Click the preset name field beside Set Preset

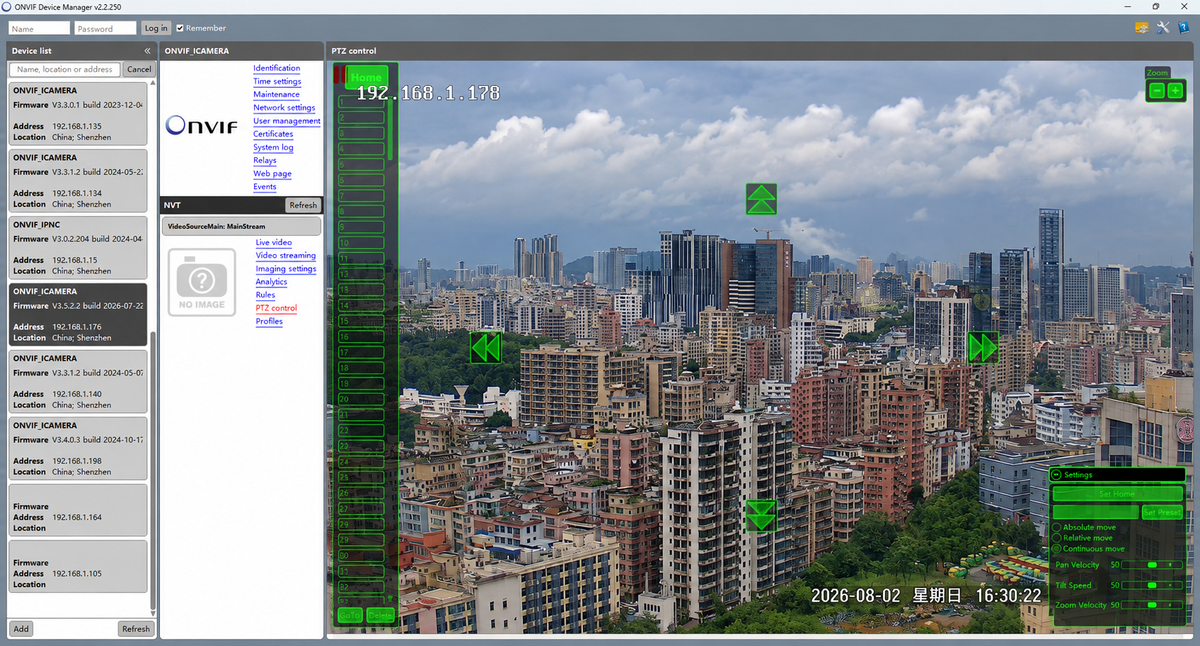pos(1096,512)
